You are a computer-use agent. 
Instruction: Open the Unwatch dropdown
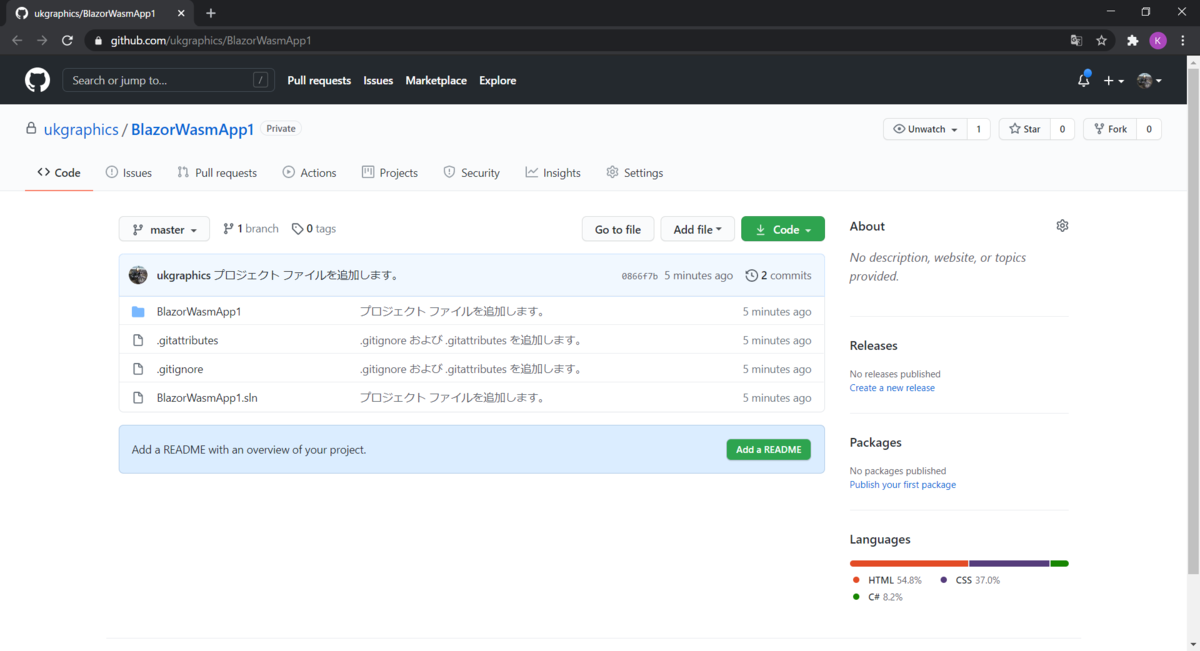[x=925, y=129]
